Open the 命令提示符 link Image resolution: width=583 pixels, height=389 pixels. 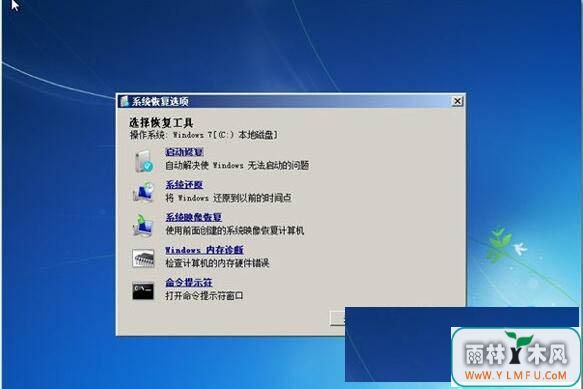[189, 282]
